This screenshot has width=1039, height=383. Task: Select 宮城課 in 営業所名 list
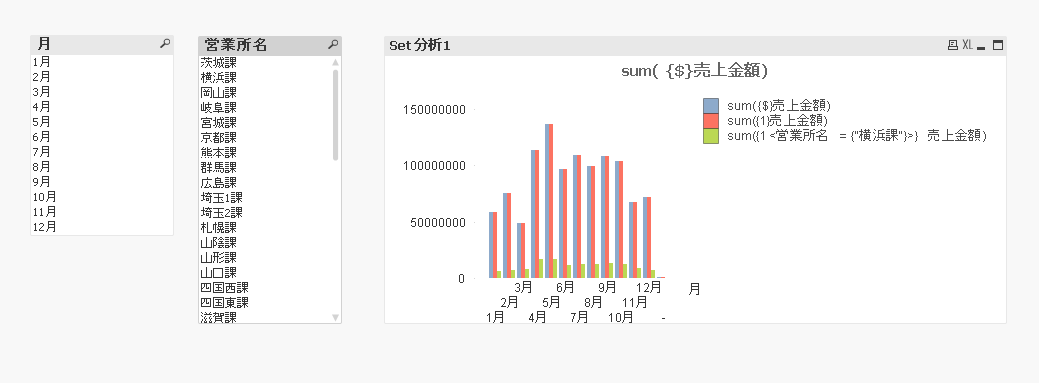click(x=264, y=123)
